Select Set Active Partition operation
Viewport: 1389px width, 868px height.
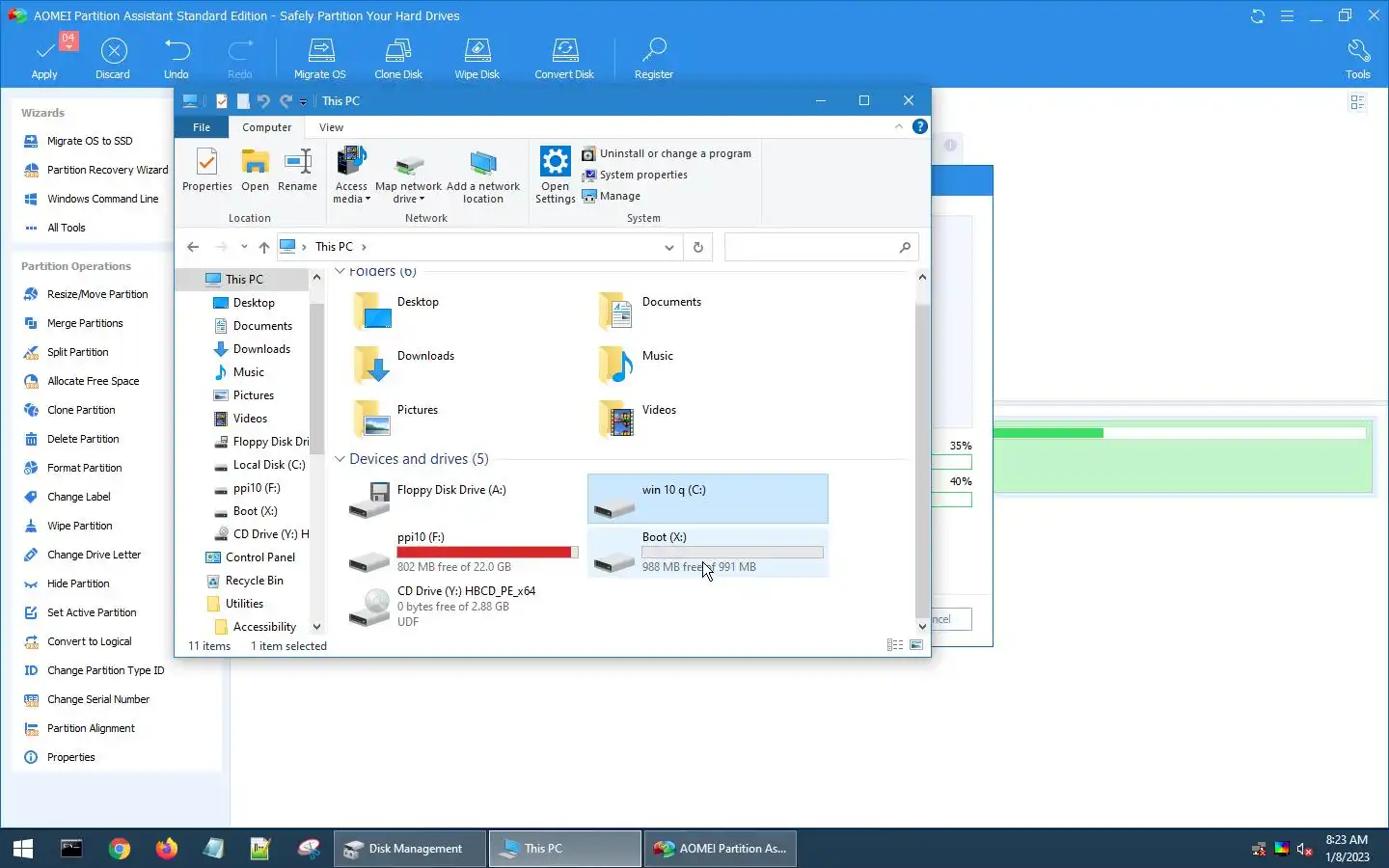(x=80, y=612)
